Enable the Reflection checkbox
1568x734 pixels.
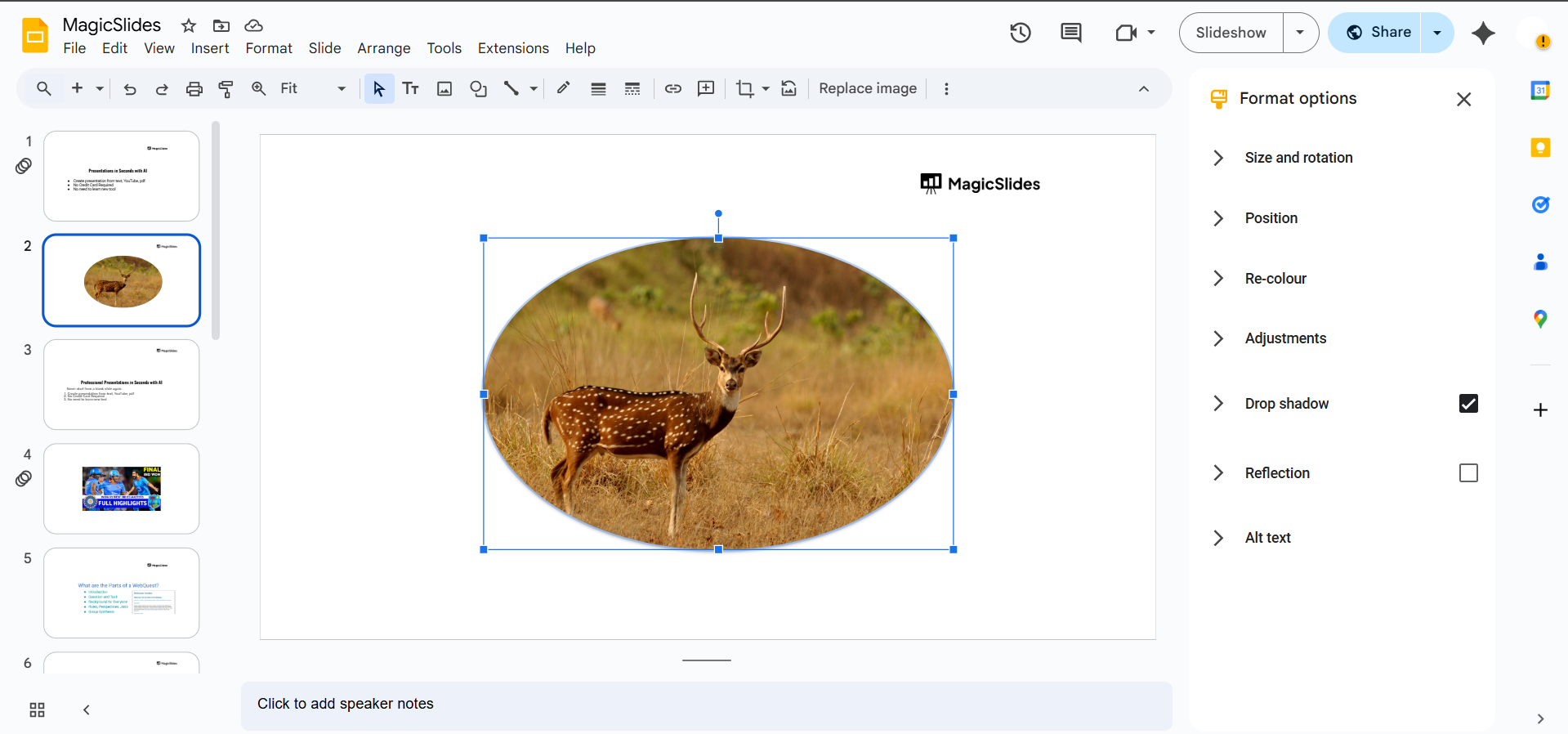pyautogui.click(x=1467, y=473)
